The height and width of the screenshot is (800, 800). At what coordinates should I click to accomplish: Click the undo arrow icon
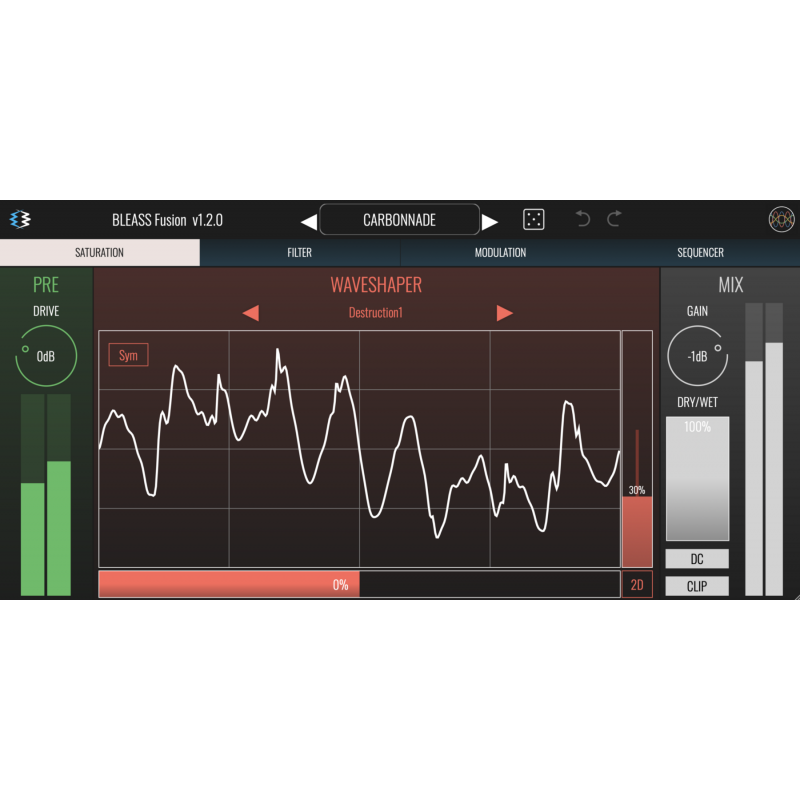pyautogui.click(x=584, y=219)
